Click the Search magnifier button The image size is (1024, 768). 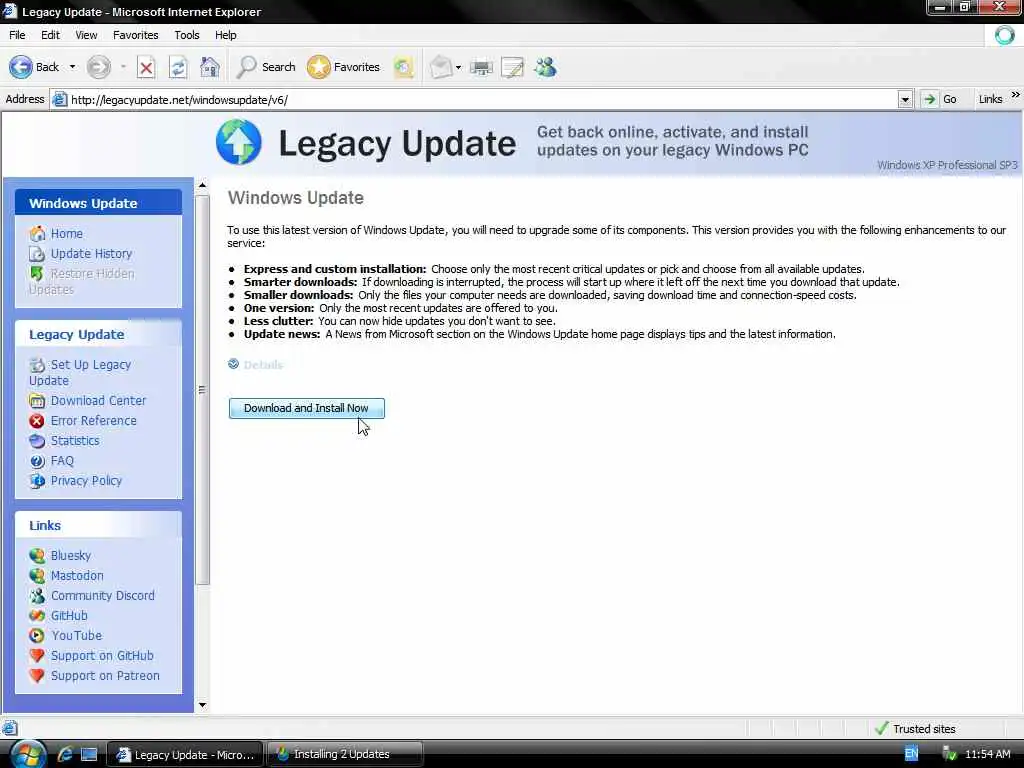point(266,67)
